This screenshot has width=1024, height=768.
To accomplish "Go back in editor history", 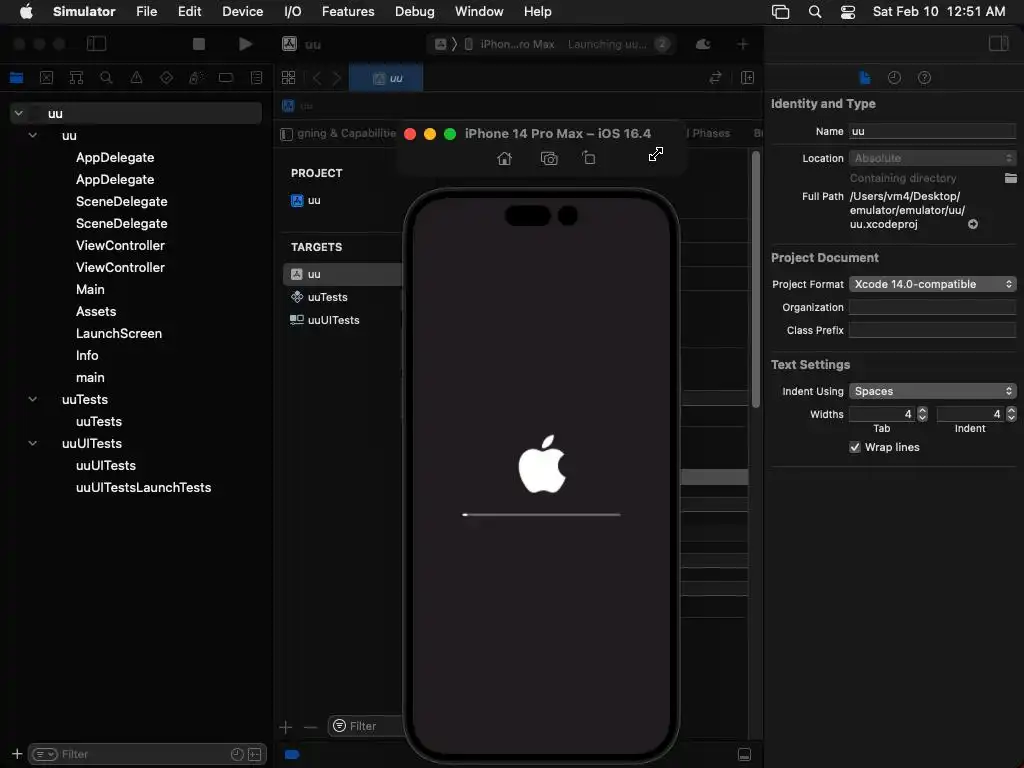I will [317, 78].
